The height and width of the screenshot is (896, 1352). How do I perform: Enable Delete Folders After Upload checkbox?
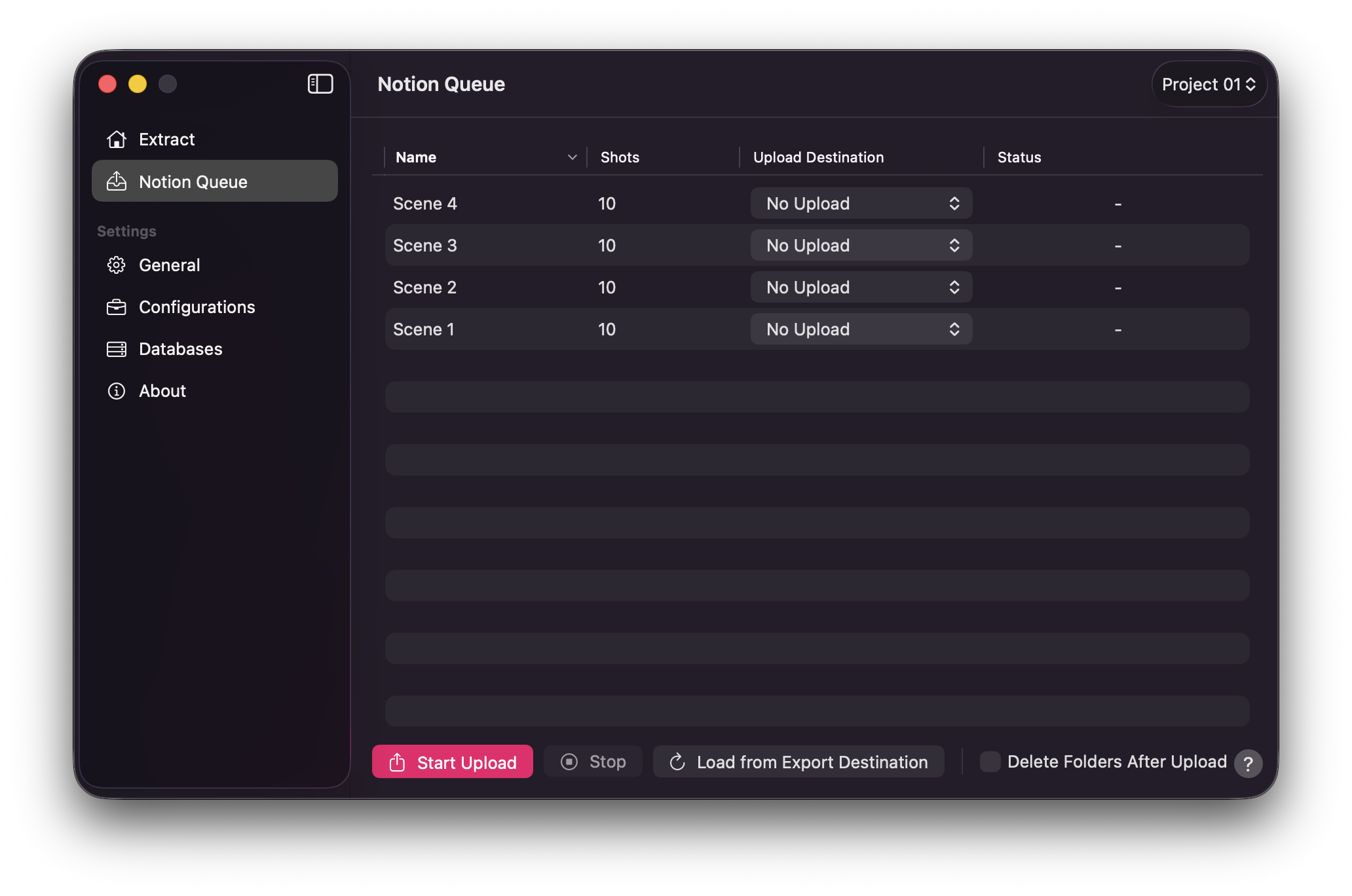(x=990, y=762)
